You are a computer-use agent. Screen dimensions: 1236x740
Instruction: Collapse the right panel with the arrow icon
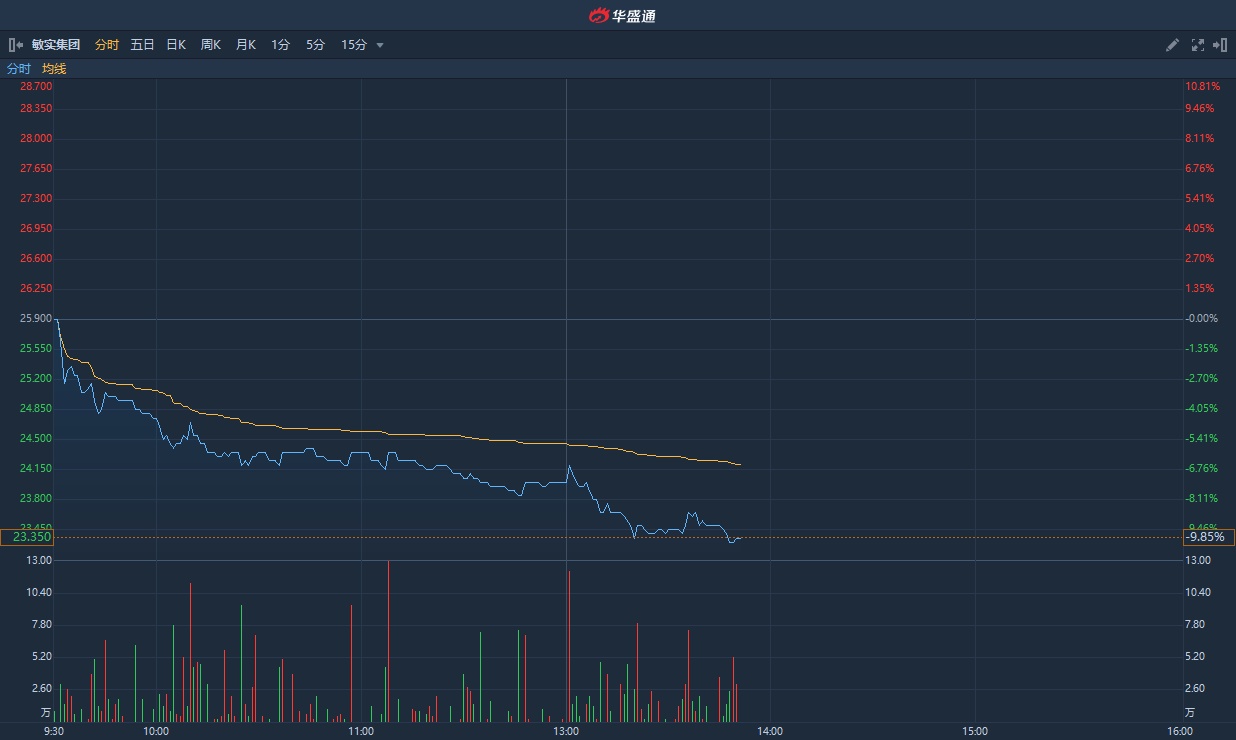tap(1220, 45)
